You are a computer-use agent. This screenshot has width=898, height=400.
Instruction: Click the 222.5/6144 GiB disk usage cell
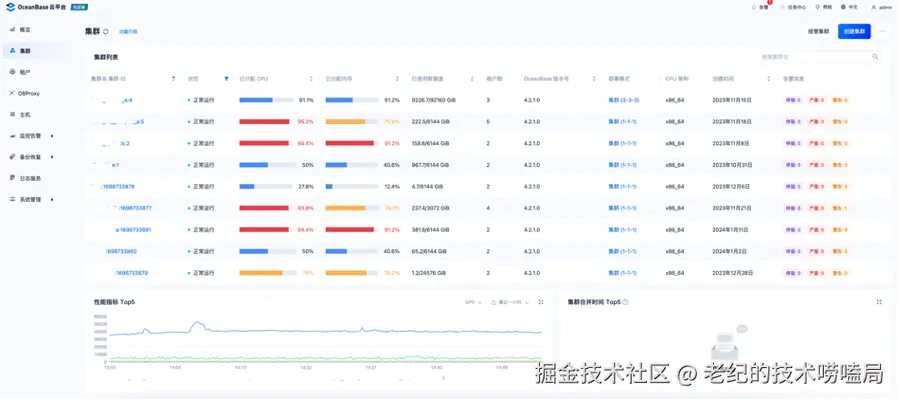point(430,121)
